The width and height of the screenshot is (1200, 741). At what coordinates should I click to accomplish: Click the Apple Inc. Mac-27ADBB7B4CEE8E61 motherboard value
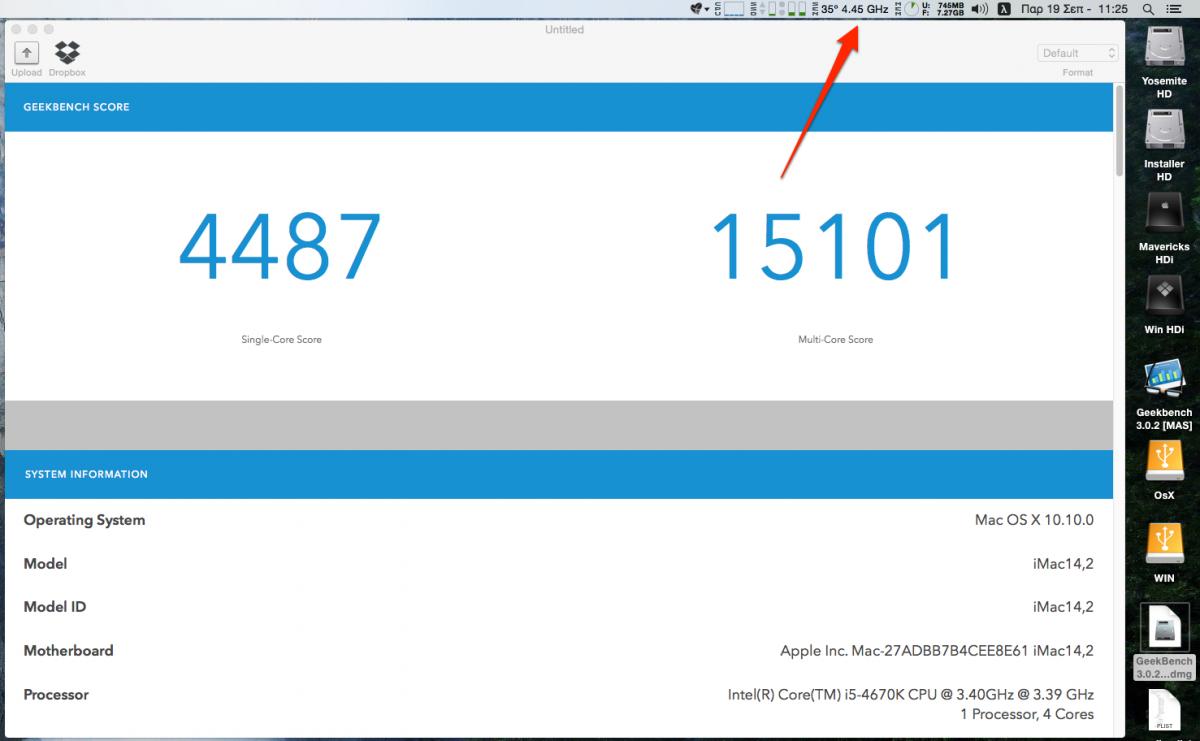pyautogui.click(x=937, y=651)
